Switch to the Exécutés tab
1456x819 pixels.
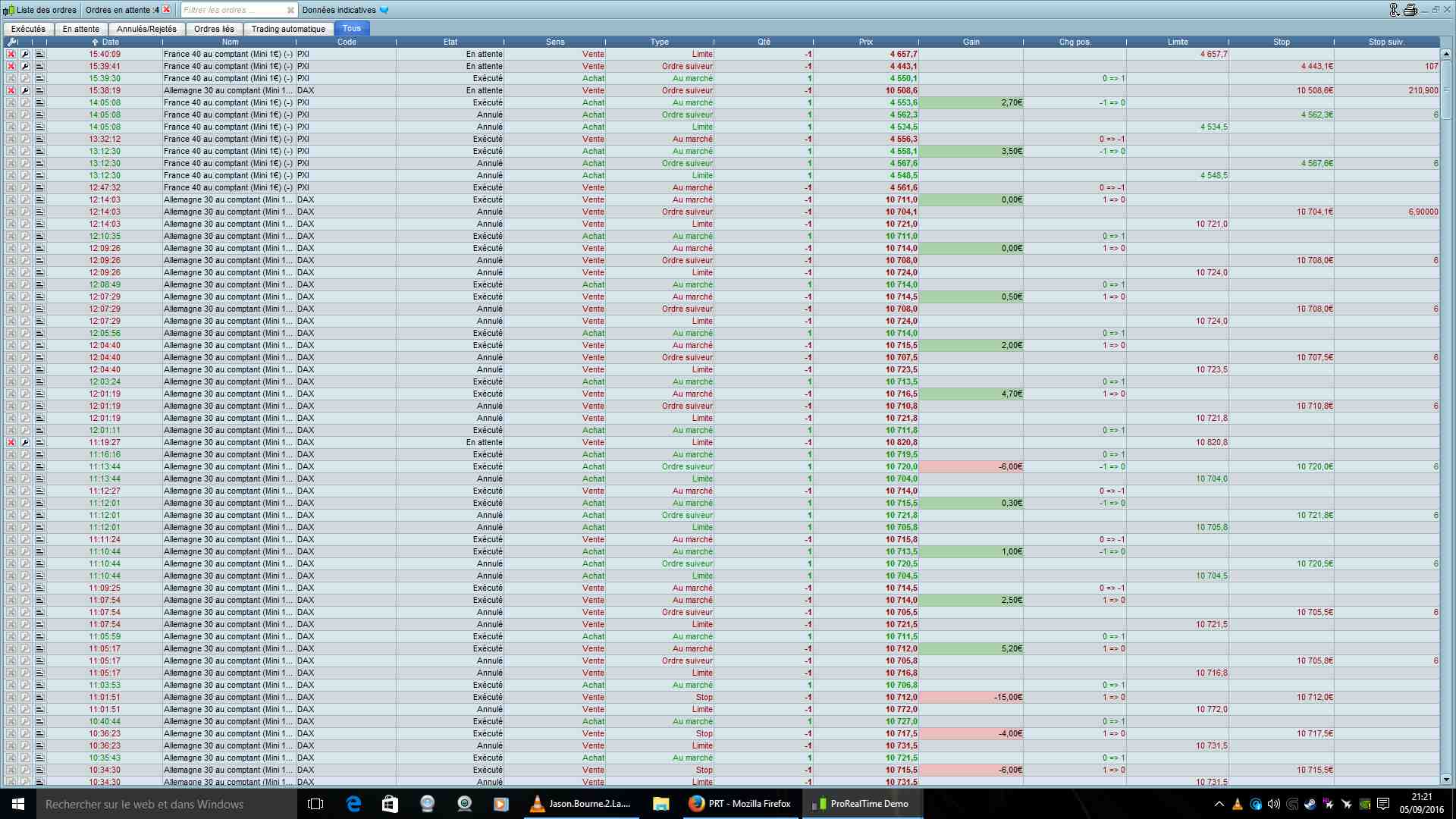click(28, 29)
